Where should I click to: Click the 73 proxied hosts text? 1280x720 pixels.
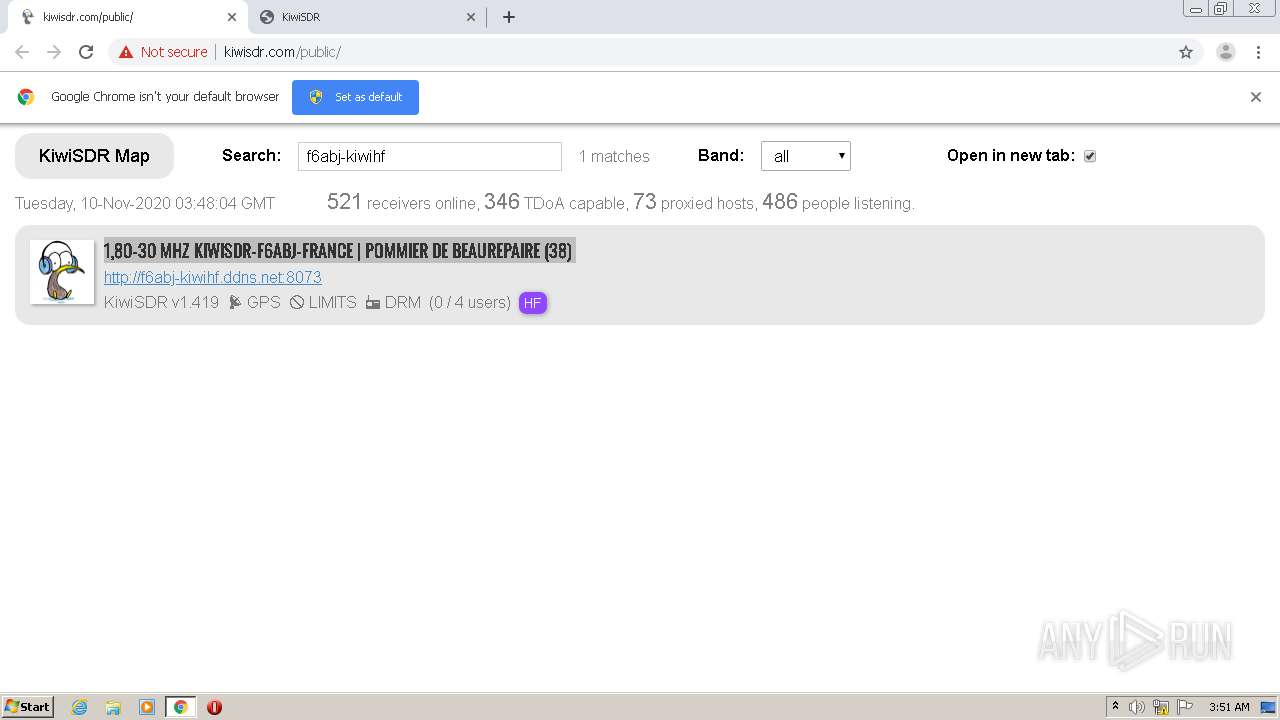coord(694,202)
